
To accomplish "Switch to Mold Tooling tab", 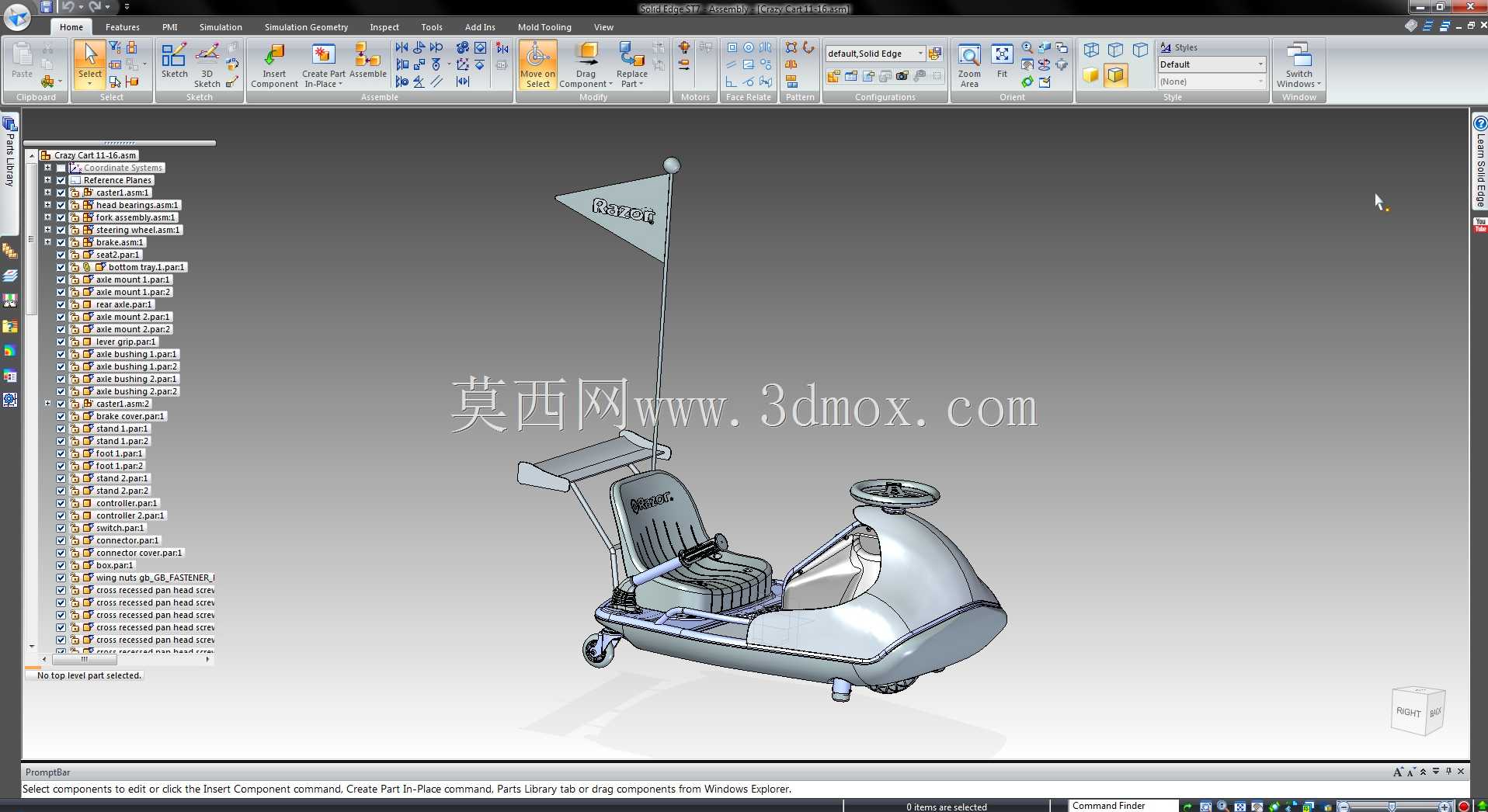I will [x=544, y=27].
